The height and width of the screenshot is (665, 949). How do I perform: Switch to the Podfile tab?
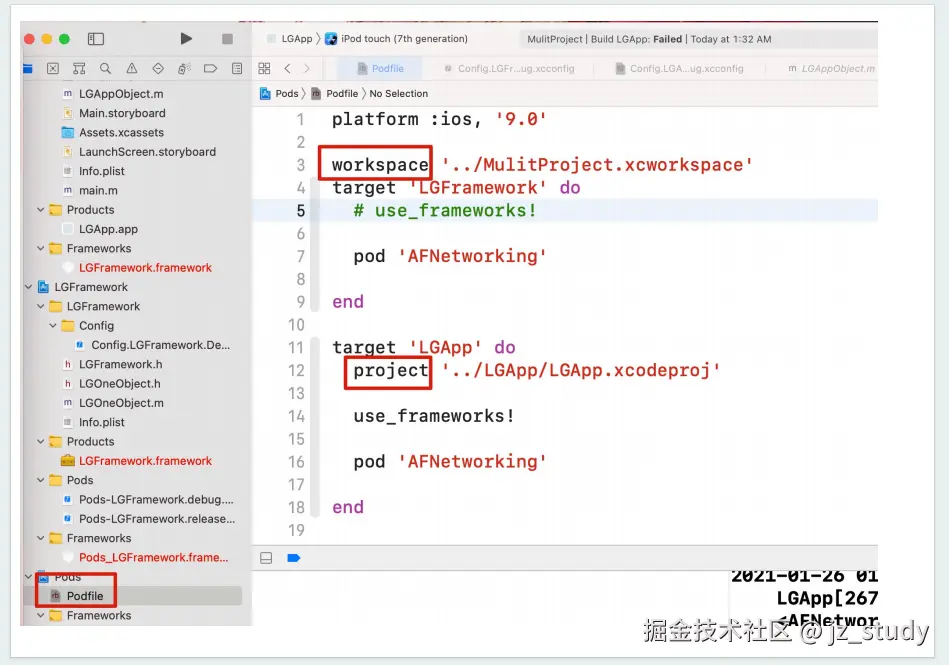(x=381, y=68)
